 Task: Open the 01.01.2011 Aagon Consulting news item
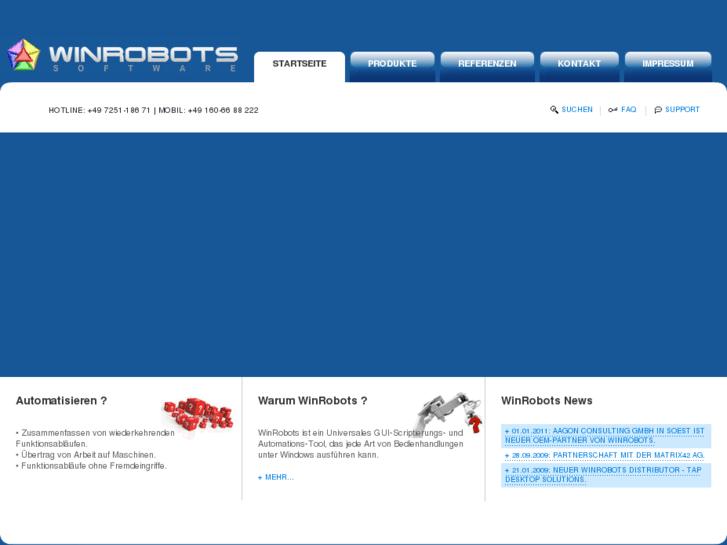606,436
